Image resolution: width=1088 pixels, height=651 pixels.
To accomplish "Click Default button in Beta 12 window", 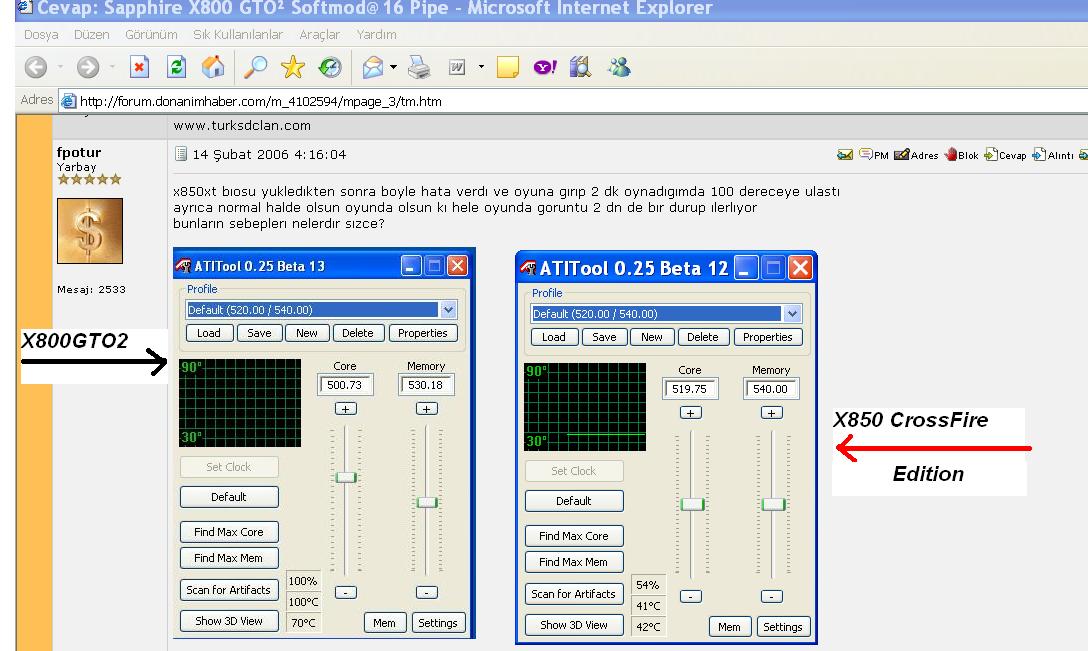I will pos(574,501).
